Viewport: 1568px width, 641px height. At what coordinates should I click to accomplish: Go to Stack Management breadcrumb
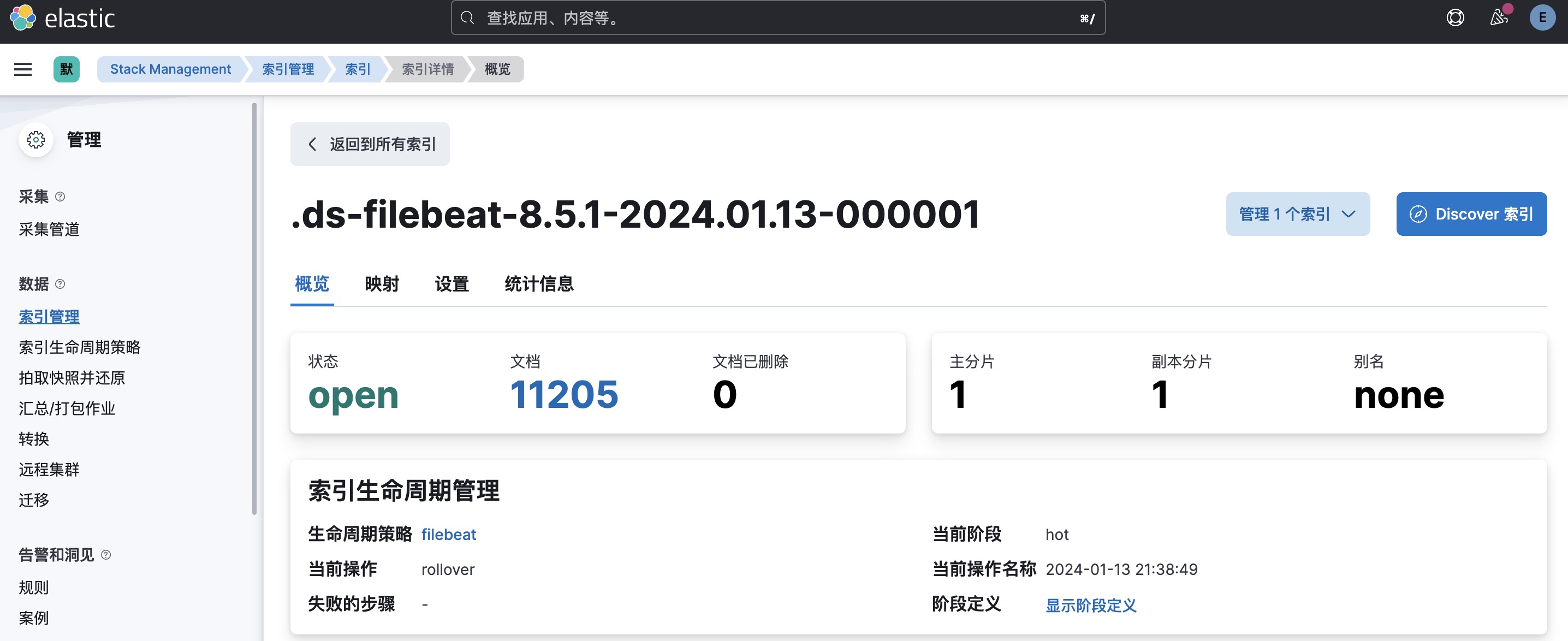[x=170, y=69]
